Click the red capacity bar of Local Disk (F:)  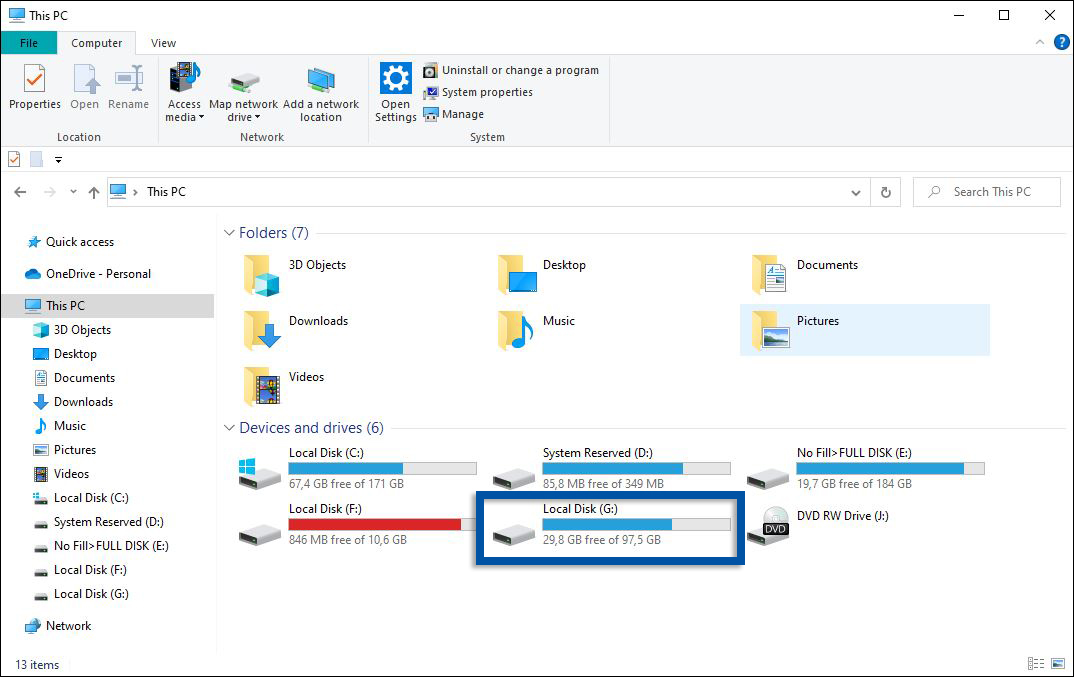[375, 523]
